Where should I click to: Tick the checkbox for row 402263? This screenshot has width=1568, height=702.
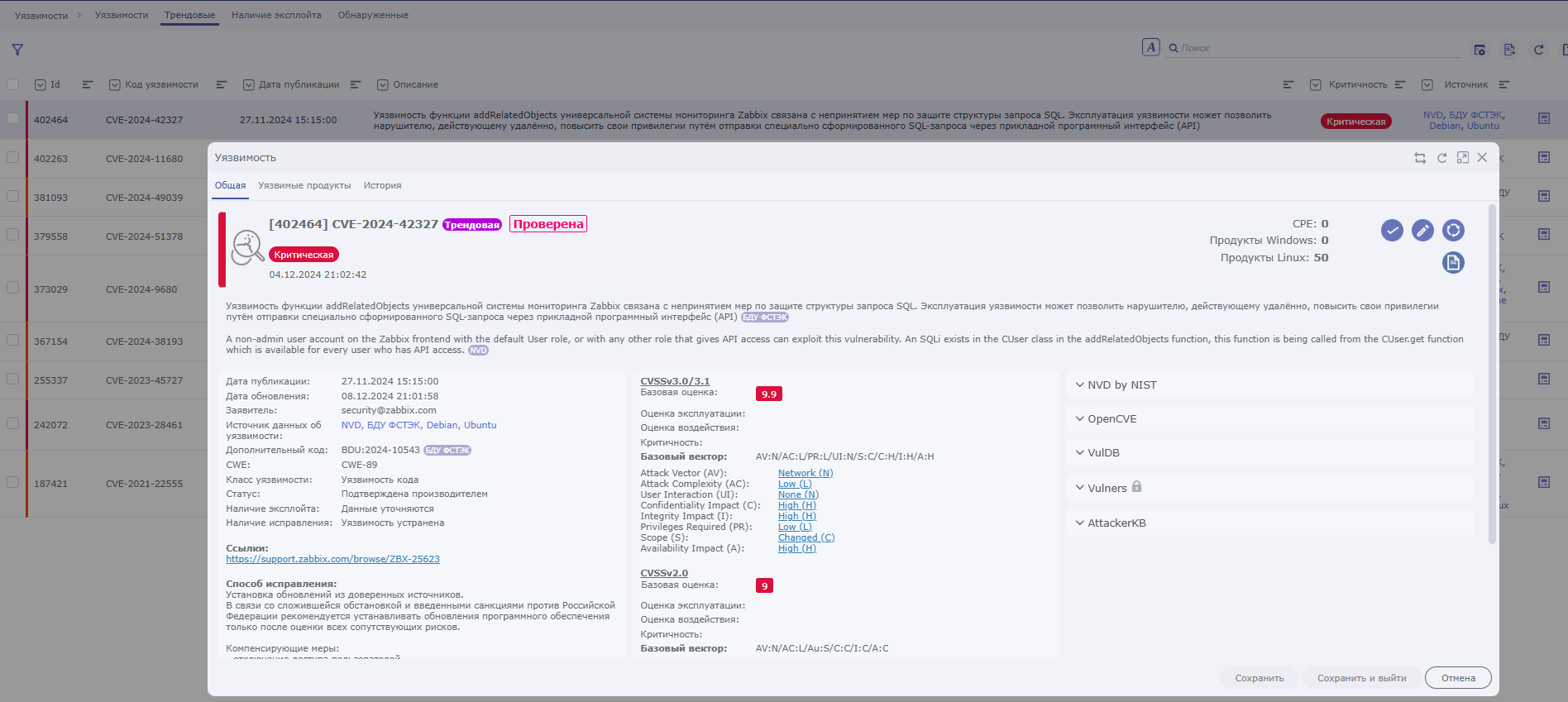12,157
